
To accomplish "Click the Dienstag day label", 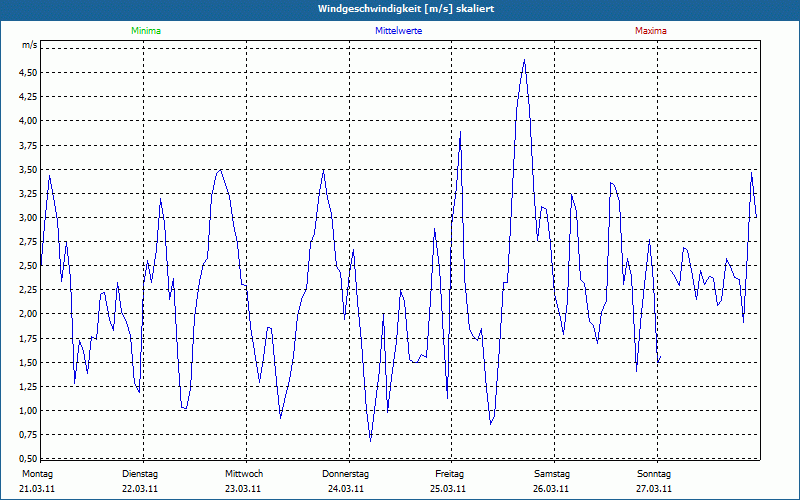I will pyautogui.click(x=140, y=474).
